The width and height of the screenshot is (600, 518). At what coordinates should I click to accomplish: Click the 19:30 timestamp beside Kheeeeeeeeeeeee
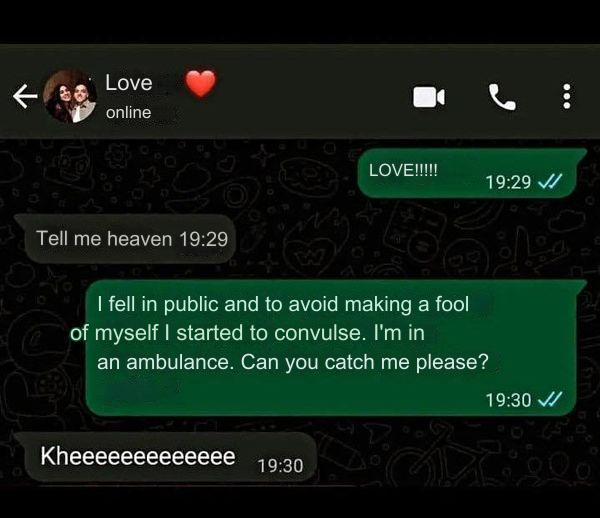click(280, 466)
